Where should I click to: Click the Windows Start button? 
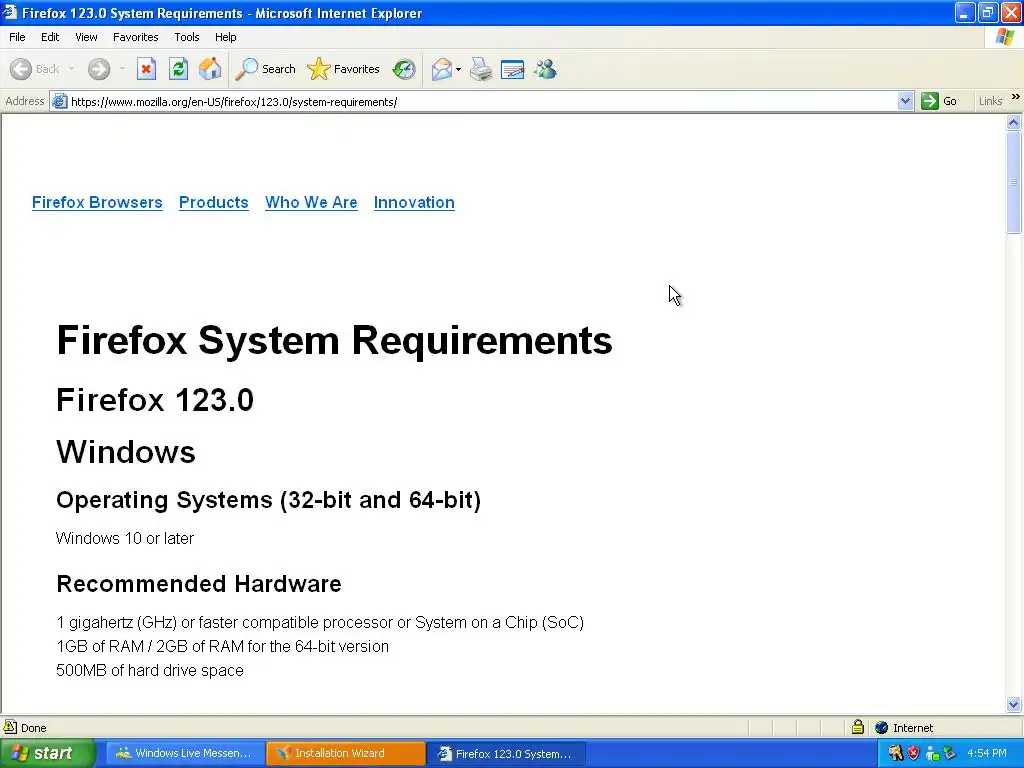47,754
